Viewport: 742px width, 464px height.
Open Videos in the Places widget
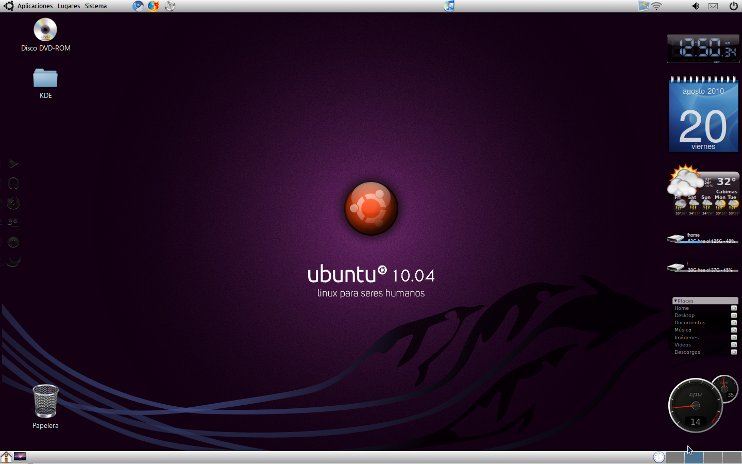coord(683,345)
